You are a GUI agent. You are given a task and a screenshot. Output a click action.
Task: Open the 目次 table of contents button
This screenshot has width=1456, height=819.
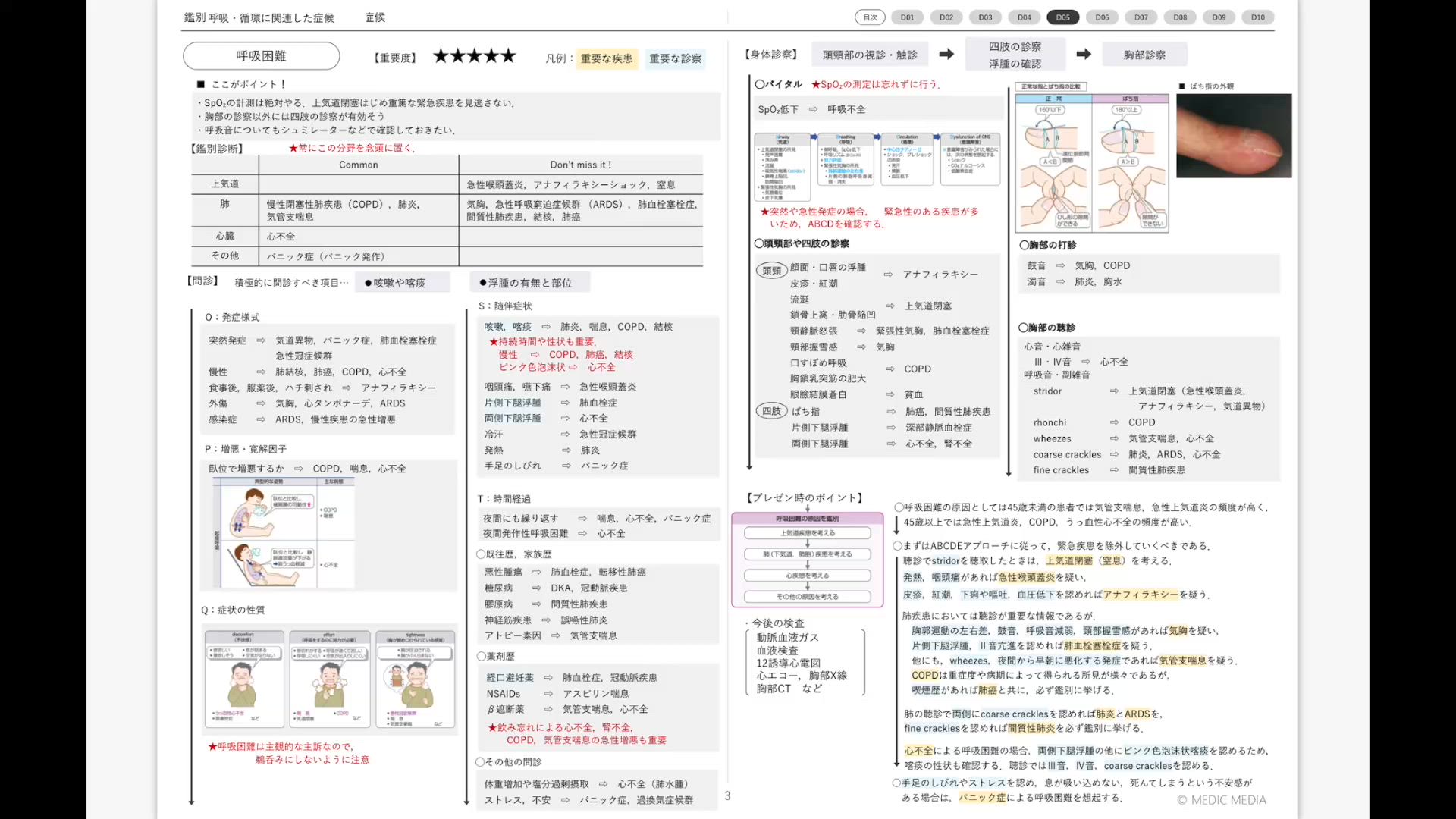coord(870,17)
